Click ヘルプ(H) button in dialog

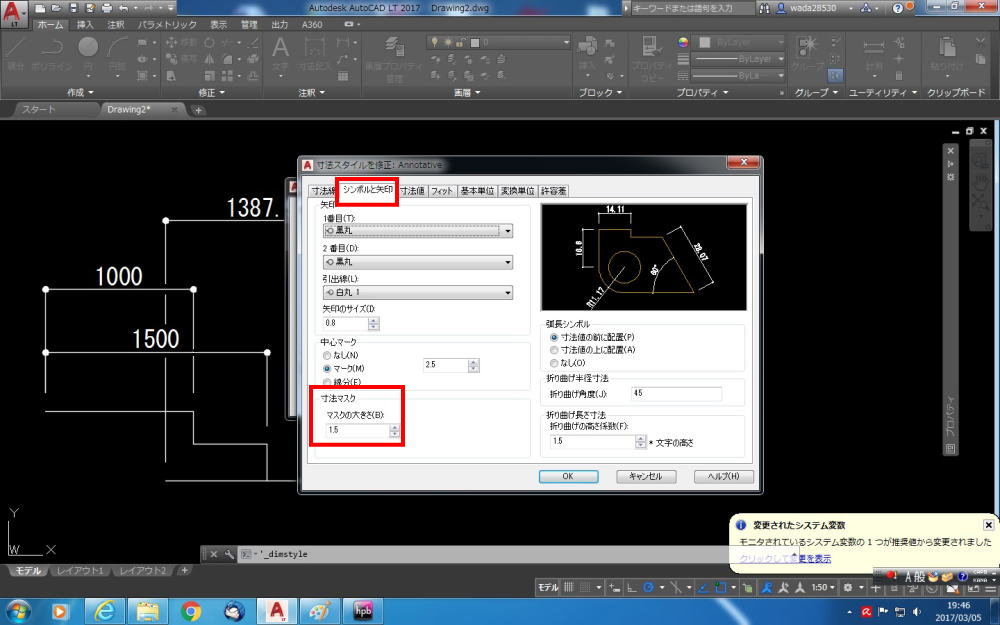723,476
